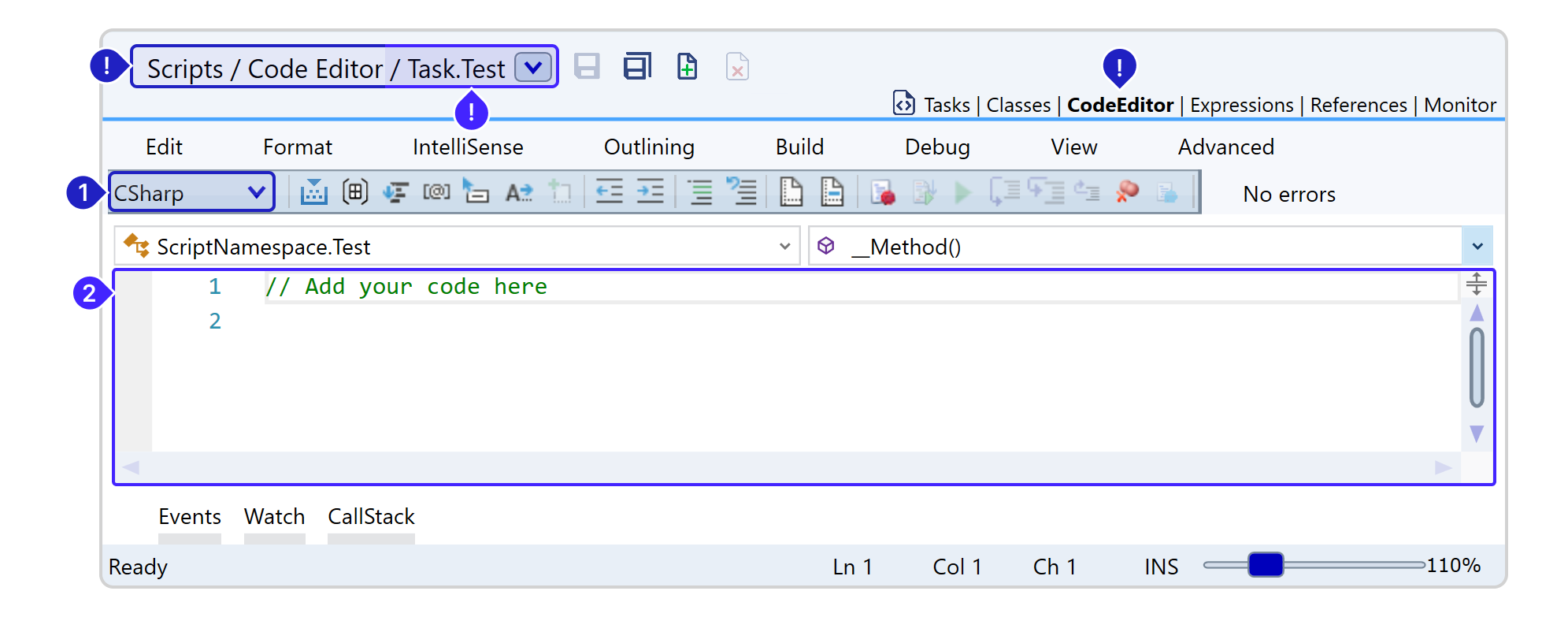Toggle breakpoint using the red-dot document icon
The width and height of the screenshot is (1568, 617).
[882, 192]
